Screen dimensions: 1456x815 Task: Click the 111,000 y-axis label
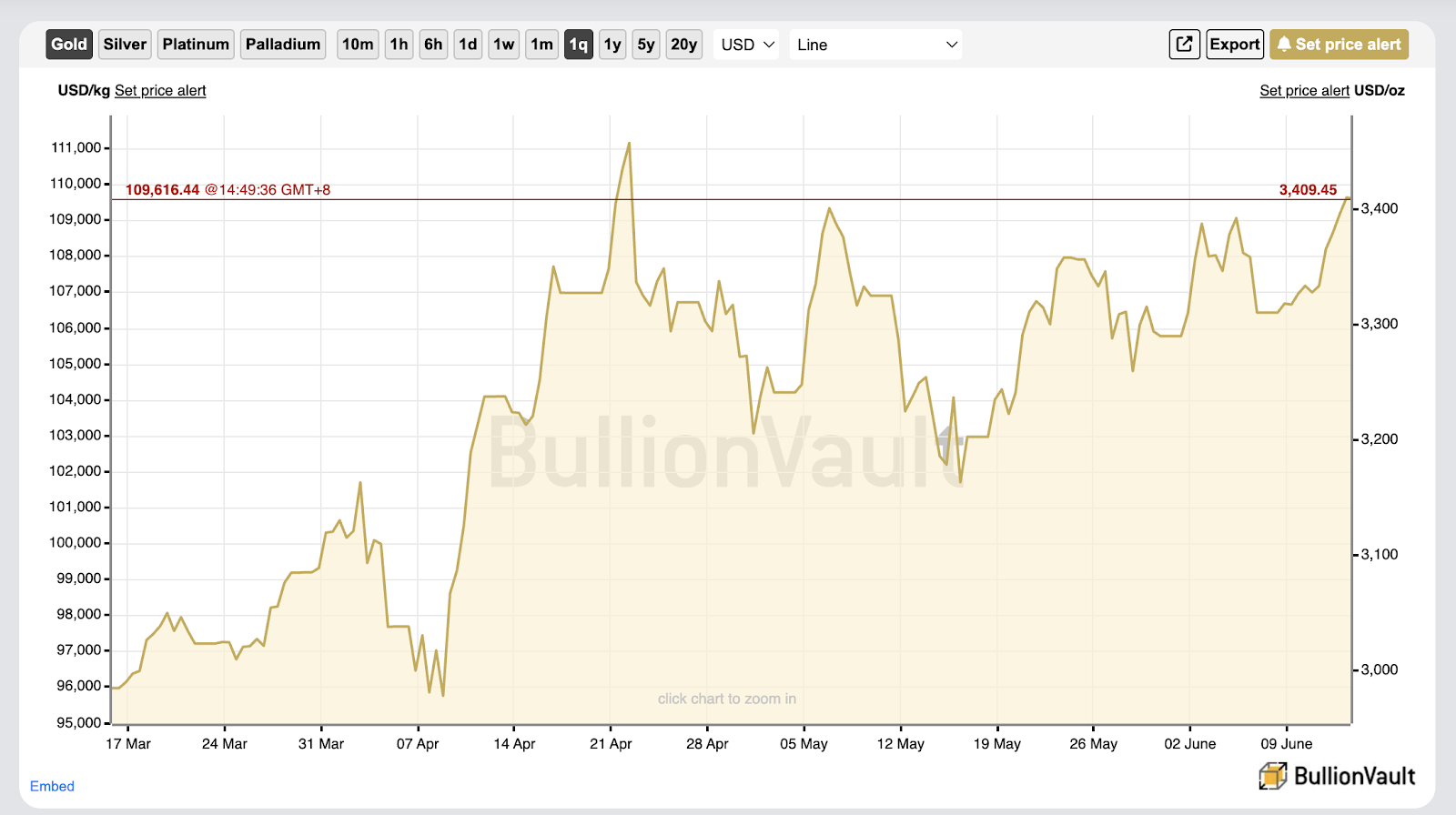76,147
